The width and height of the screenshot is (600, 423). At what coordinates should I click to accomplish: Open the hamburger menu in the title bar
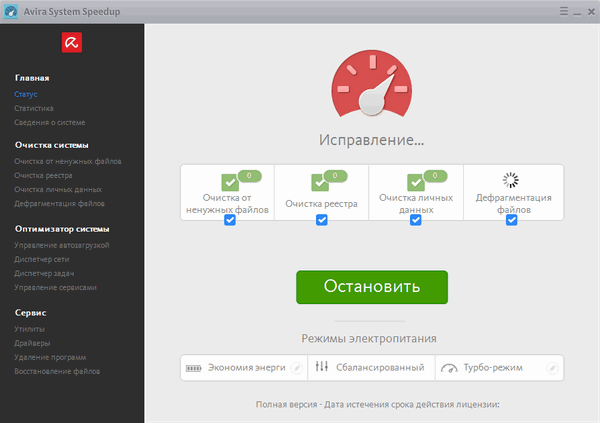(x=564, y=11)
